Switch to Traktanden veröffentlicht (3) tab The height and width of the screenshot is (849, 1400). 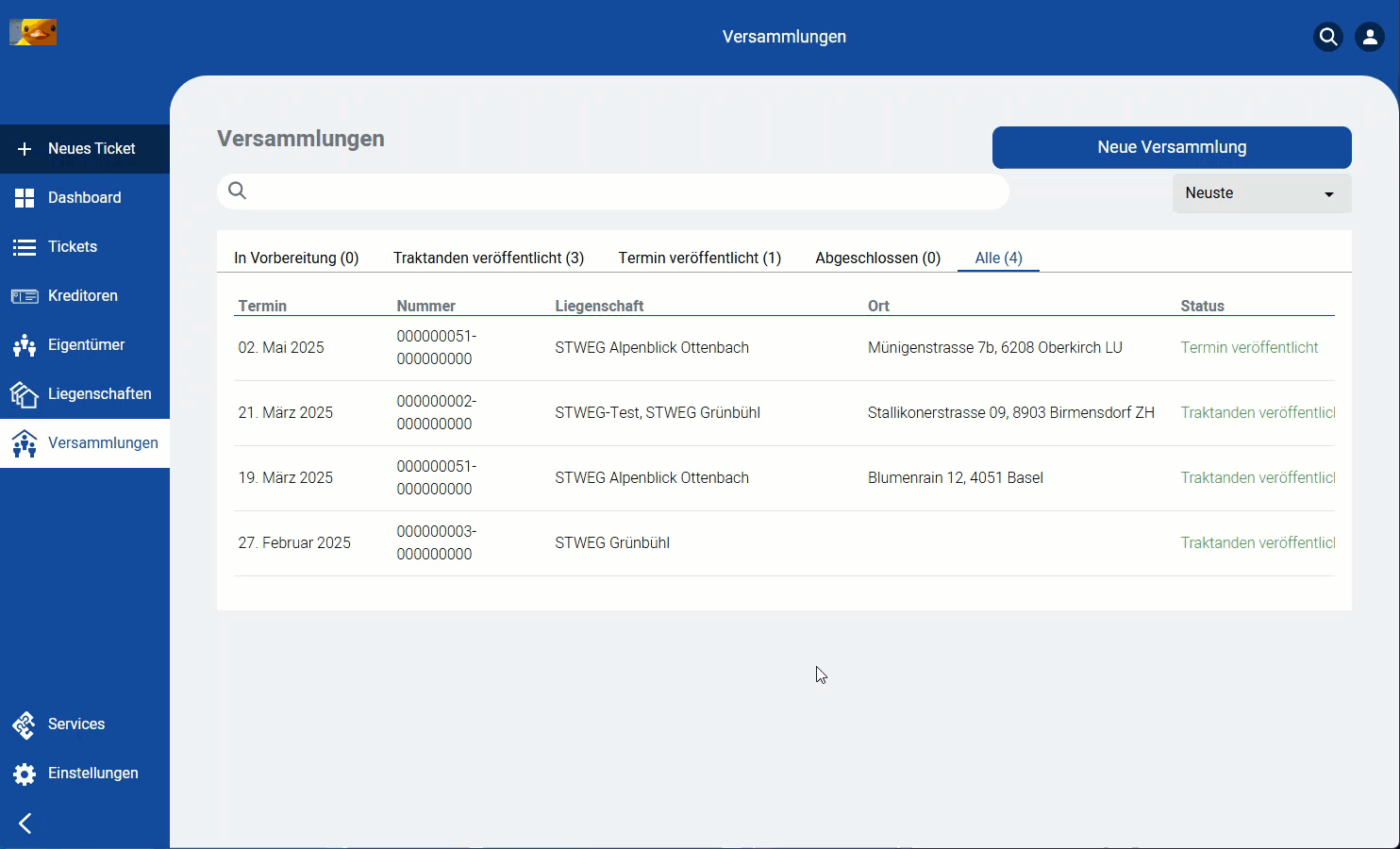click(x=489, y=258)
